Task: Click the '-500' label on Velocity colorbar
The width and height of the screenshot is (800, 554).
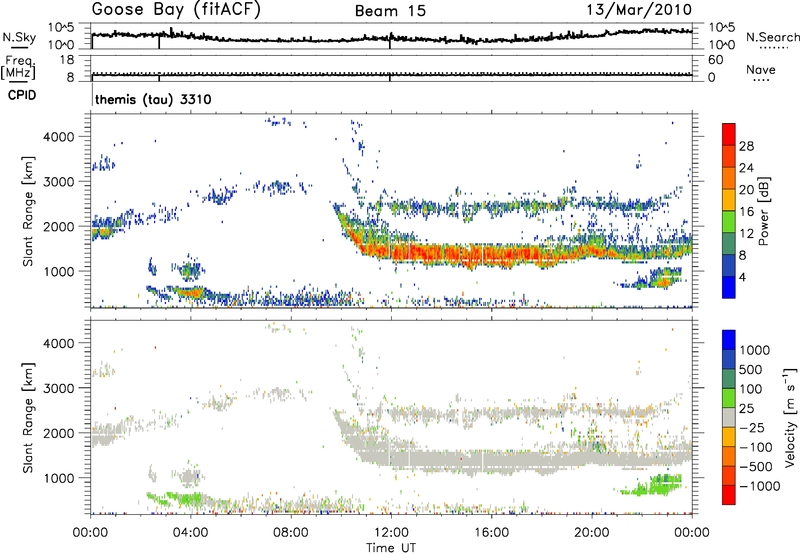Action: (x=755, y=466)
